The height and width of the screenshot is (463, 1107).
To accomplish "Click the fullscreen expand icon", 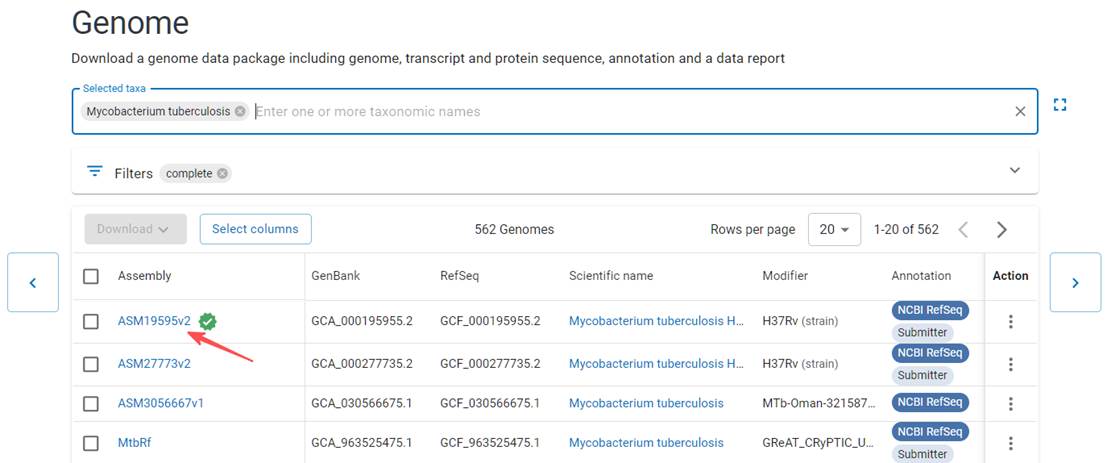I will click(x=1060, y=105).
